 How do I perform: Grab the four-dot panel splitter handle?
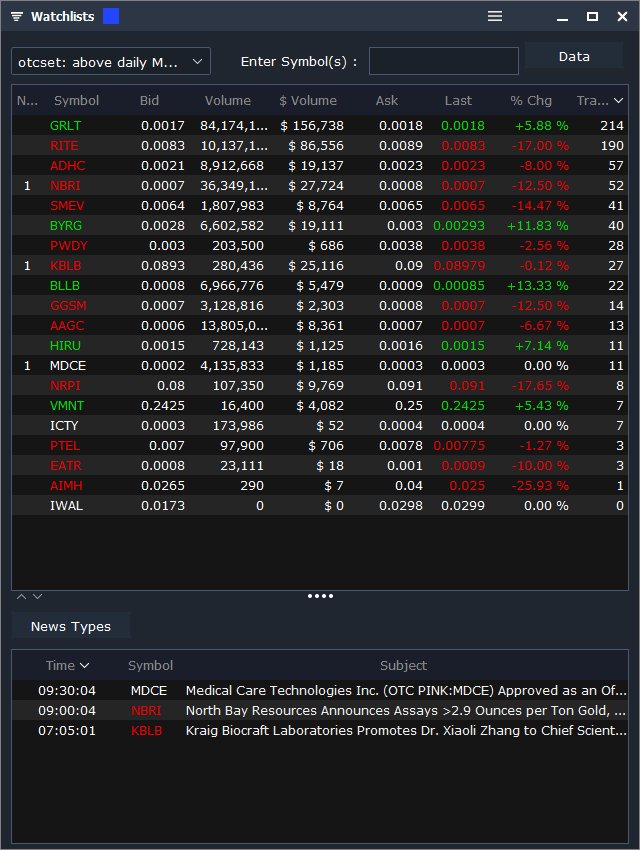[x=320, y=596]
